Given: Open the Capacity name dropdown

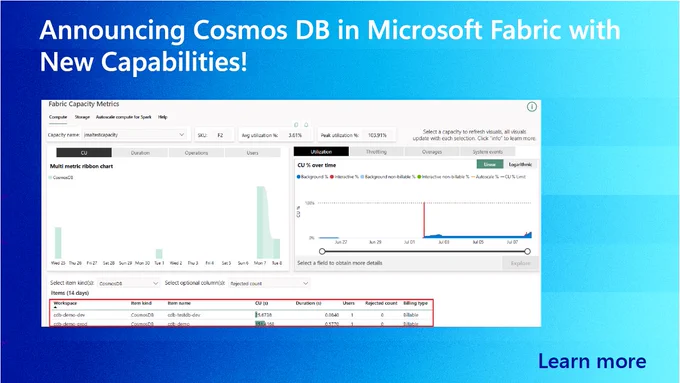Looking at the screenshot, I should pyautogui.click(x=134, y=135).
